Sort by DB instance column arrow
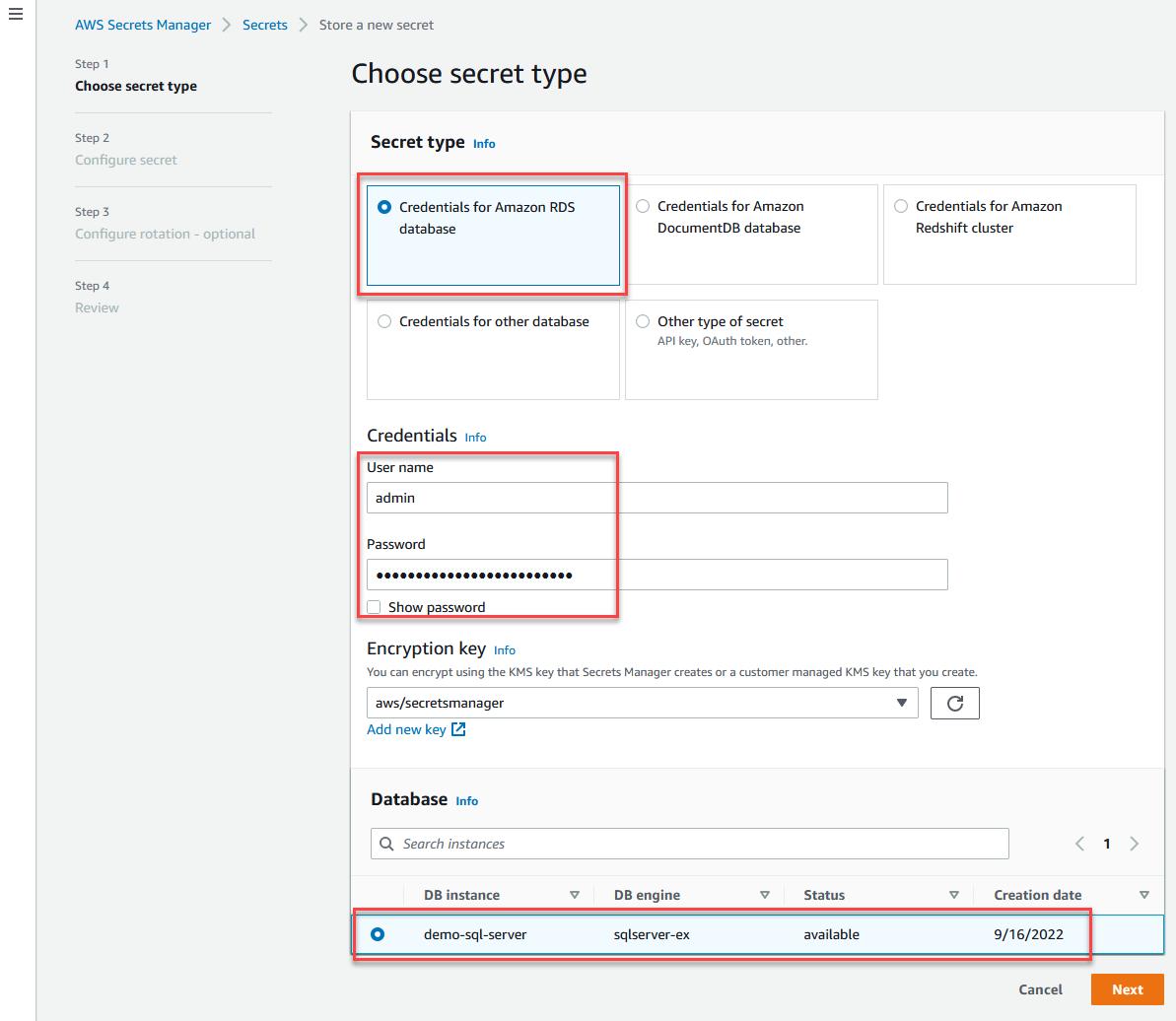The width and height of the screenshot is (1176, 1021). click(x=575, y=895)
